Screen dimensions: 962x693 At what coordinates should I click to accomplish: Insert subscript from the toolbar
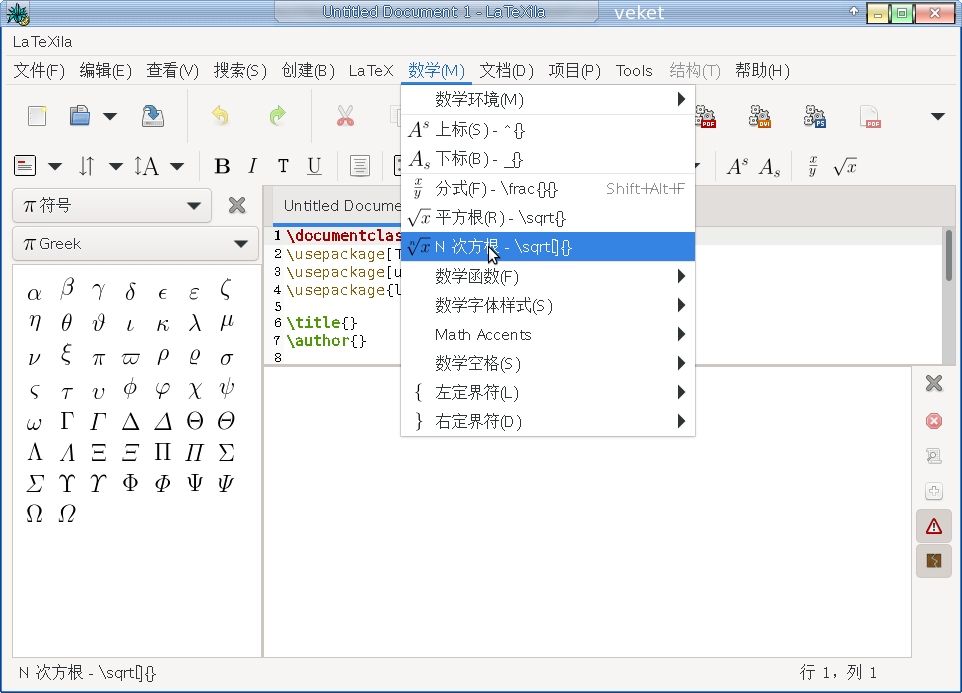click(769, 167)
